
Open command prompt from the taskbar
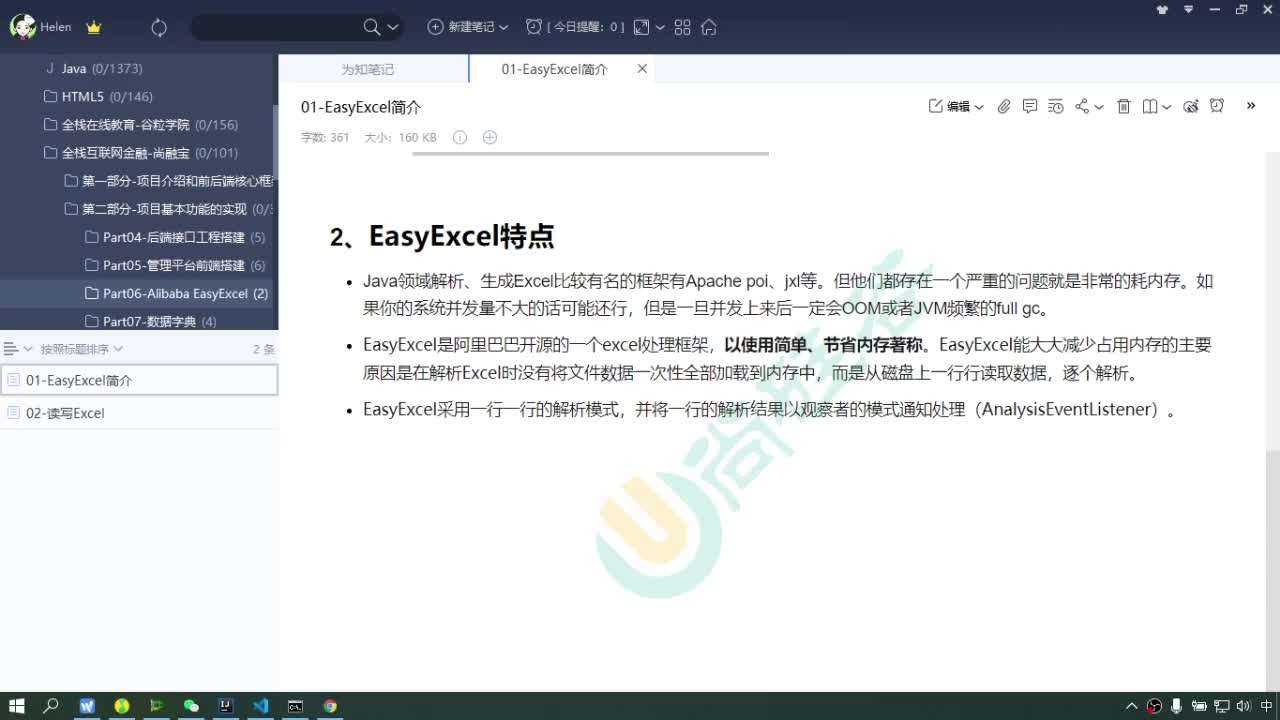pyautogui.click(x=295, y=706)
